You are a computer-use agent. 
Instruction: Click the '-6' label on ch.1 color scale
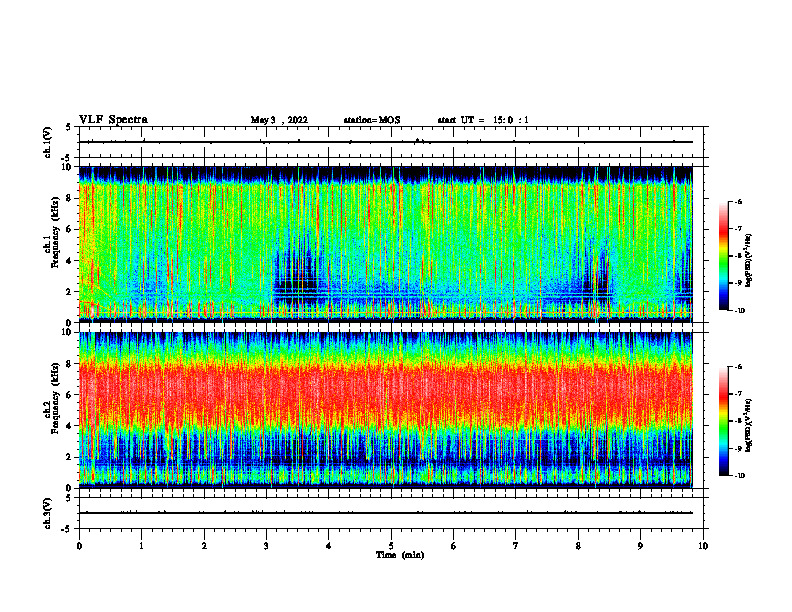(737, 201)
